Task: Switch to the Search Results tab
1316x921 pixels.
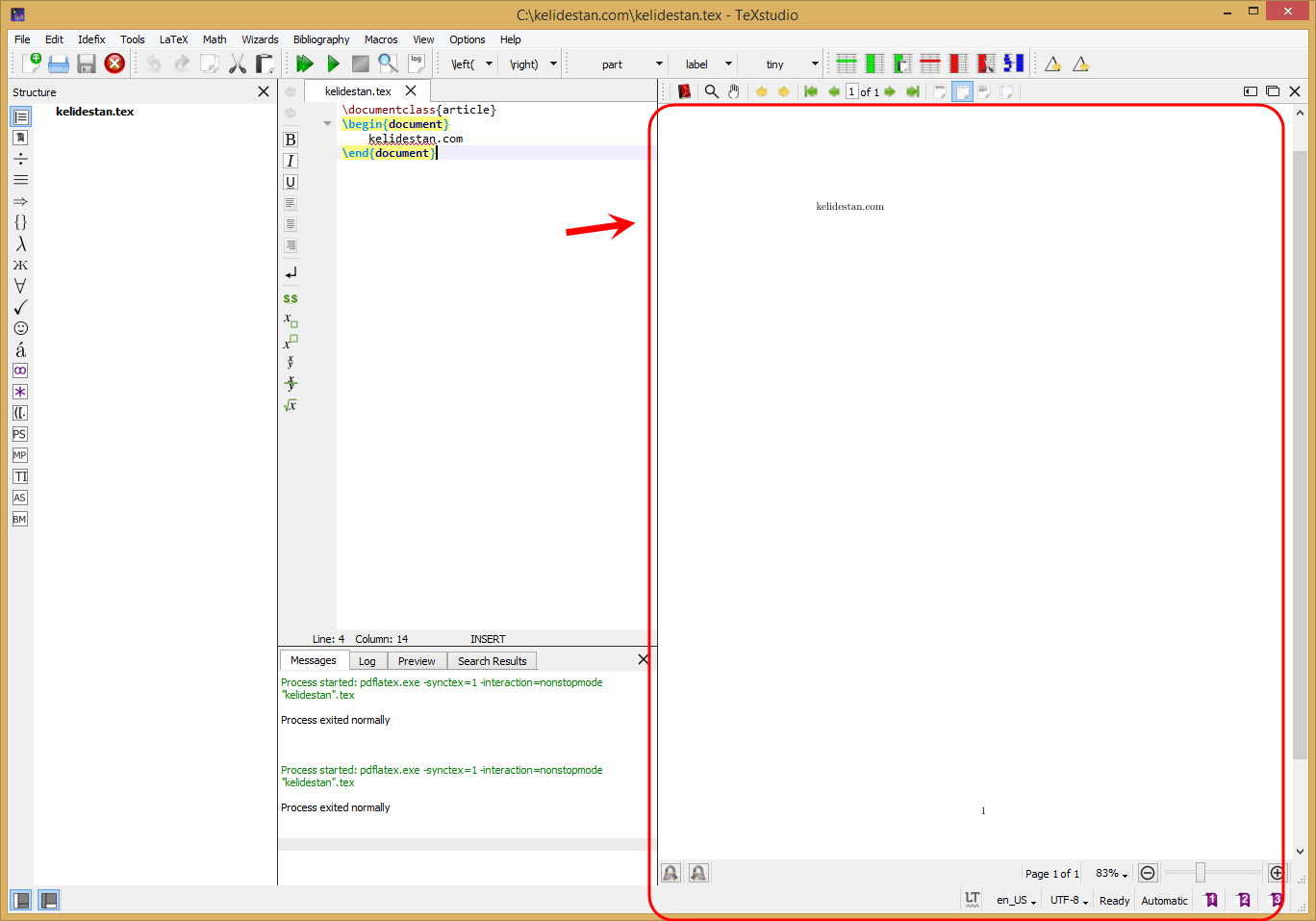Action: coord(493,661)
